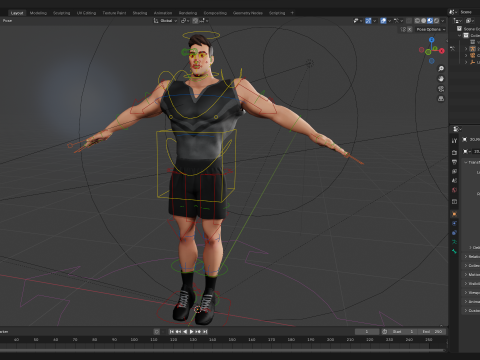
Task: Open the View Layer properties tab
Action: tap(454, 171)
